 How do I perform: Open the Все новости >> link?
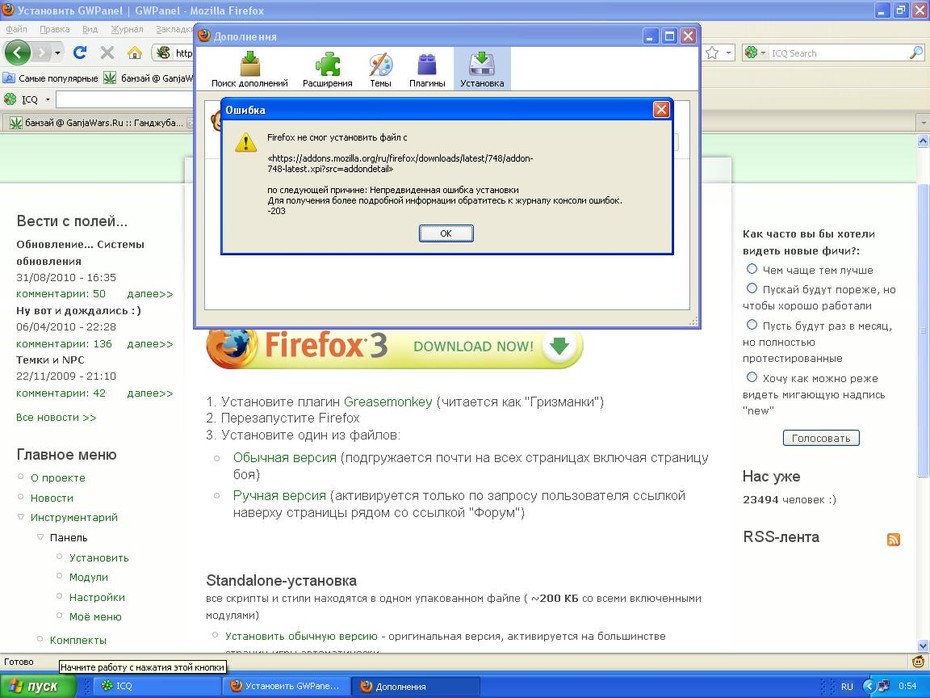point(56,417)
